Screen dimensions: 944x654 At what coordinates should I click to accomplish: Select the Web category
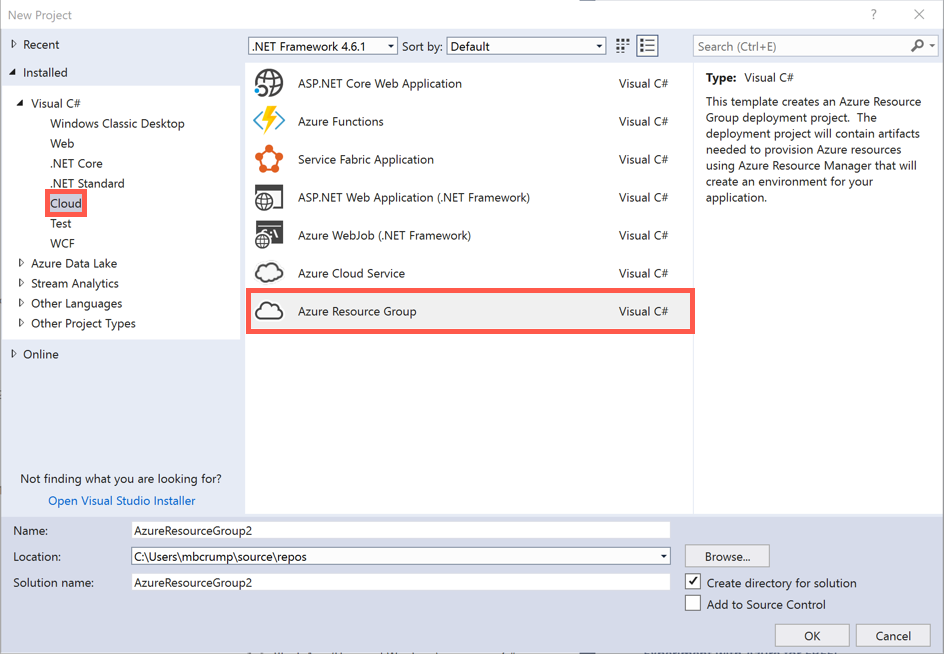[62, 143]
